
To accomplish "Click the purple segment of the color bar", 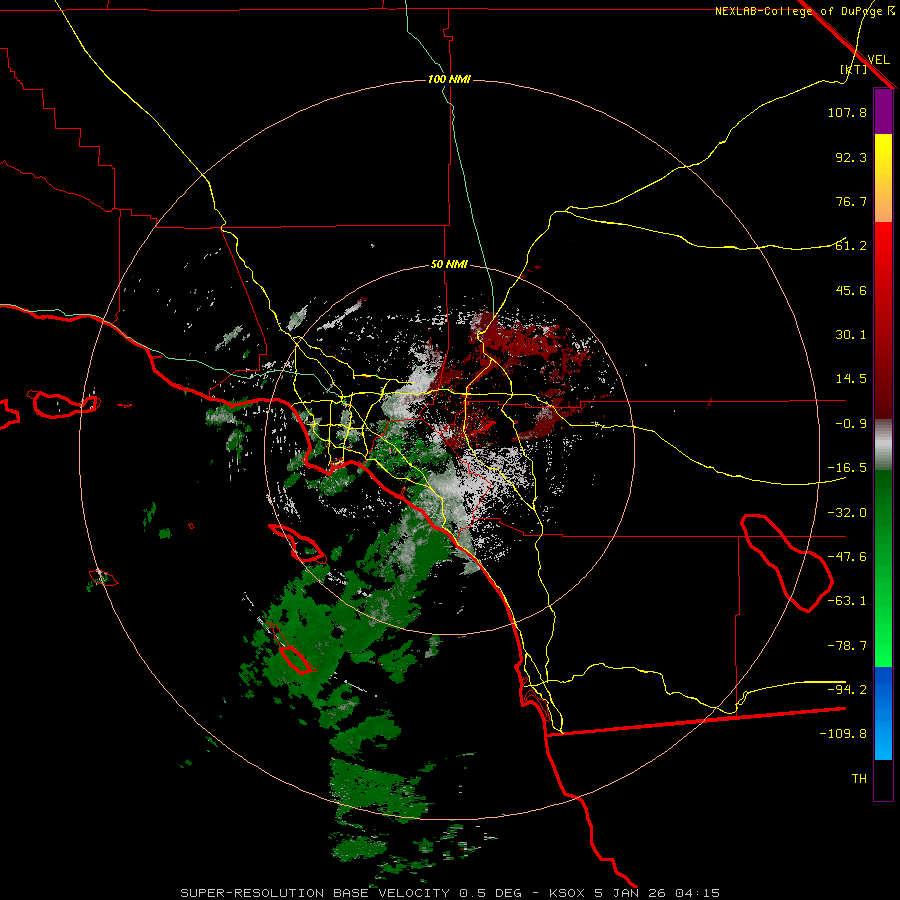I will pos(883,111).
